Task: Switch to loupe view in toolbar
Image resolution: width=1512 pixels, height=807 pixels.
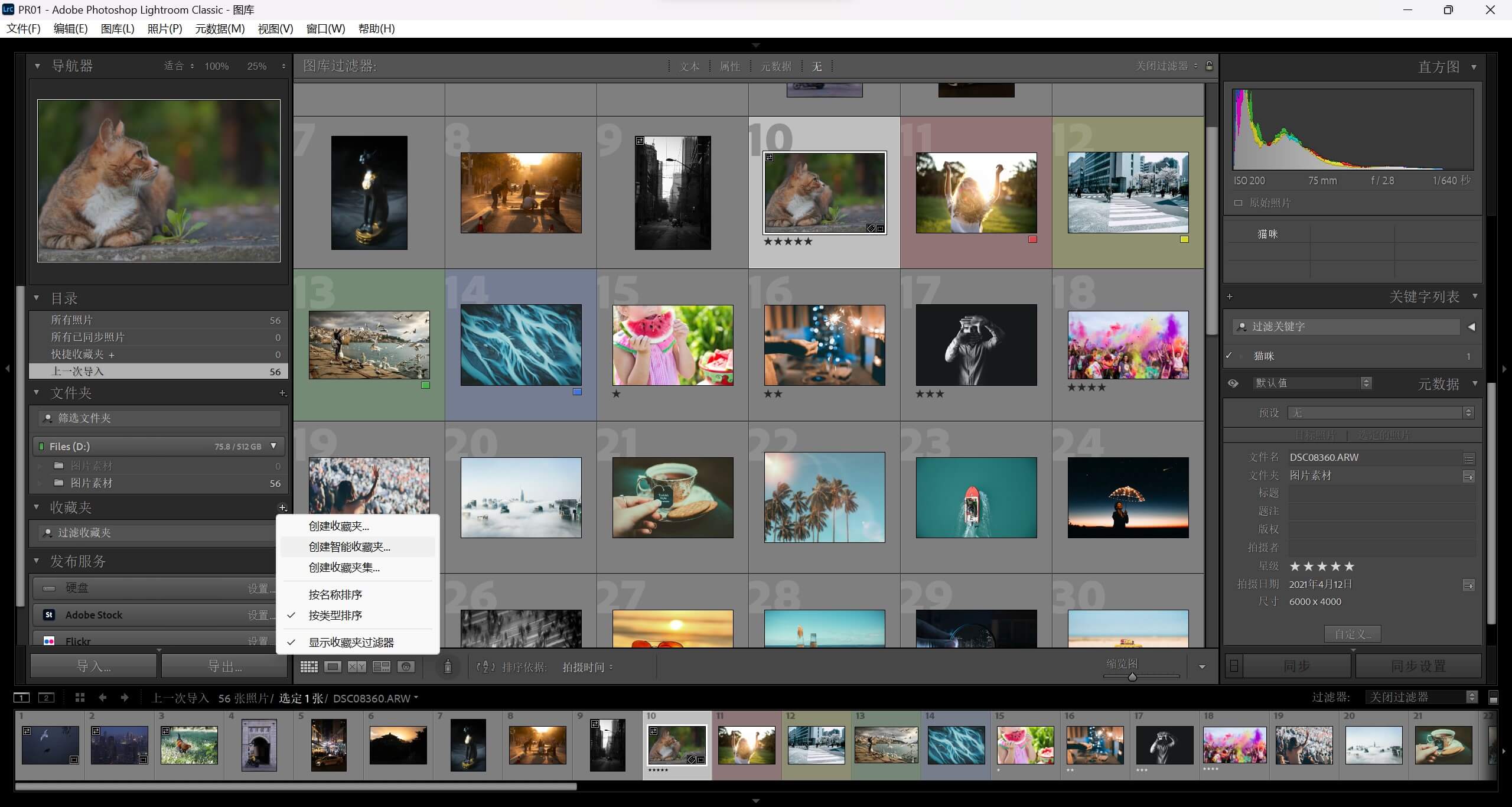Action: coord(333,667)
